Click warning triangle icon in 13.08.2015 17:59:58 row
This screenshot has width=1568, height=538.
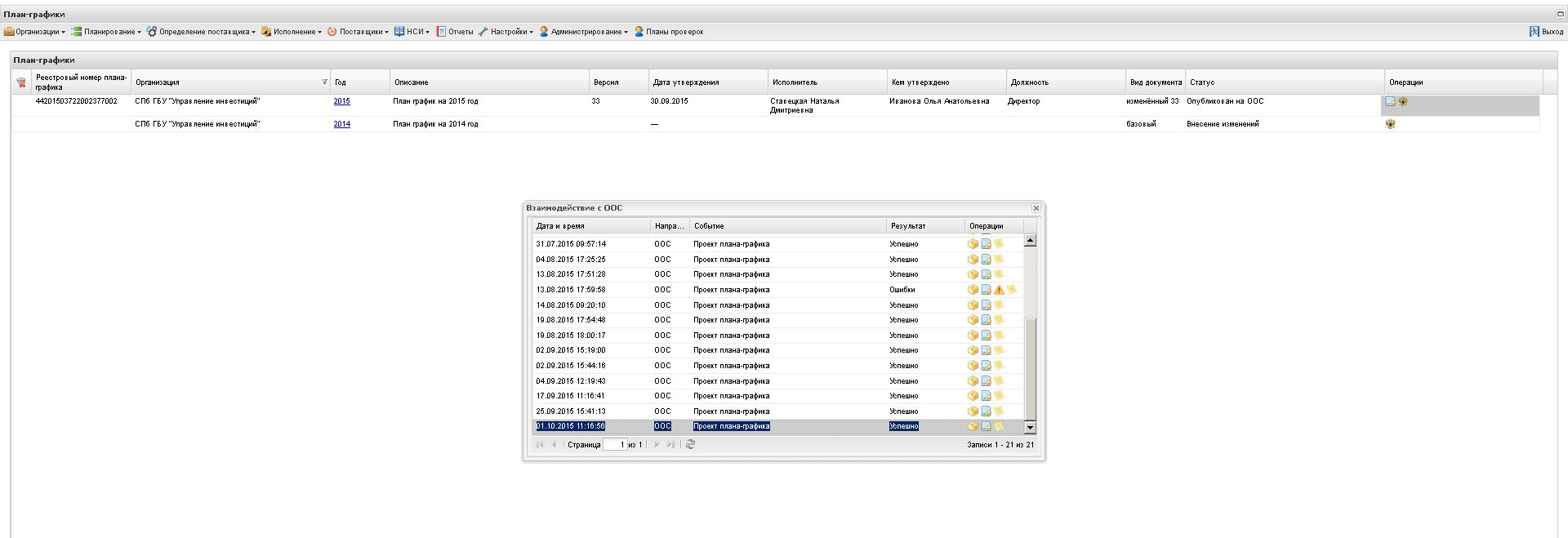click(x=999, y=290)
